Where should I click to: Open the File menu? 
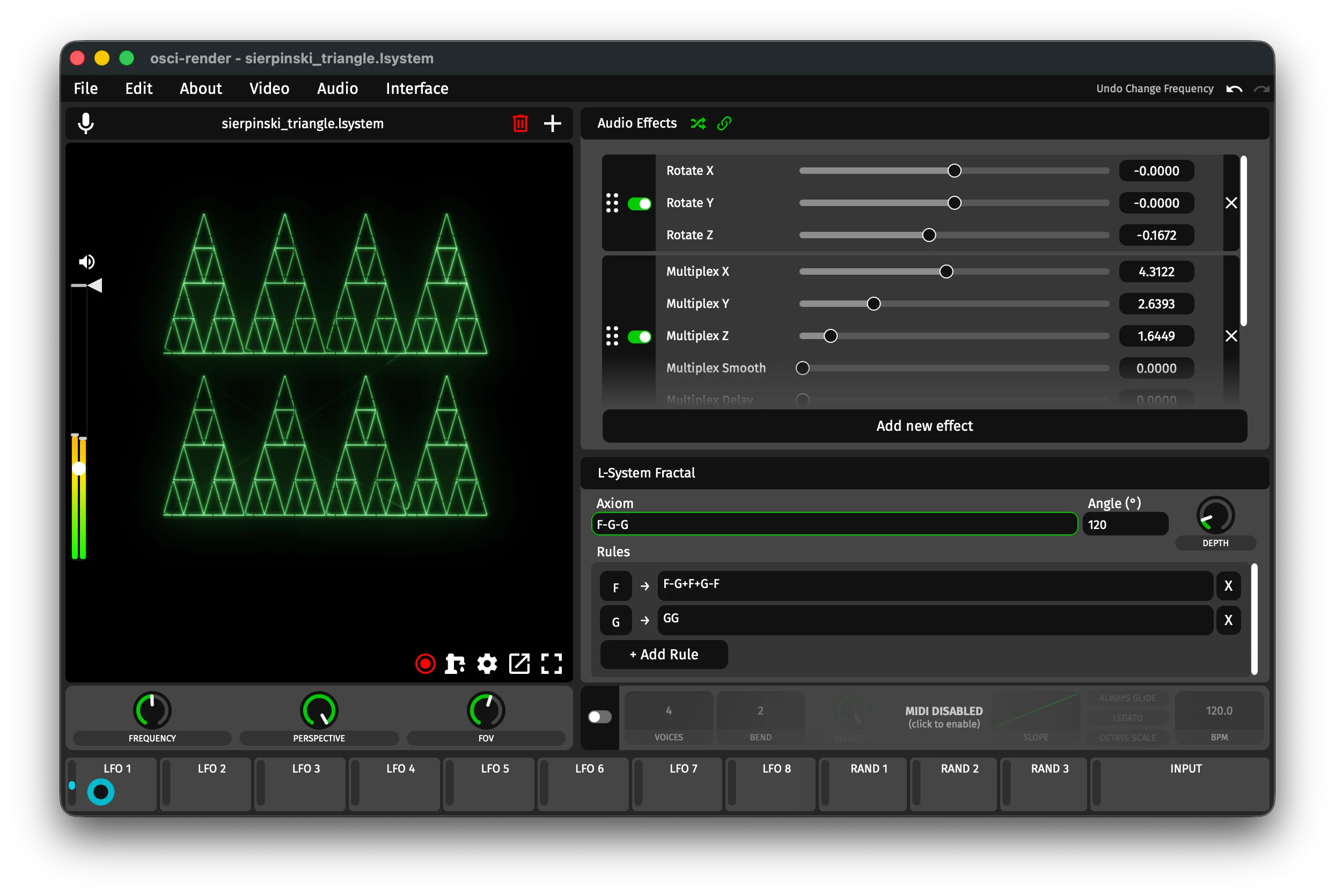[x=86, y=89]
